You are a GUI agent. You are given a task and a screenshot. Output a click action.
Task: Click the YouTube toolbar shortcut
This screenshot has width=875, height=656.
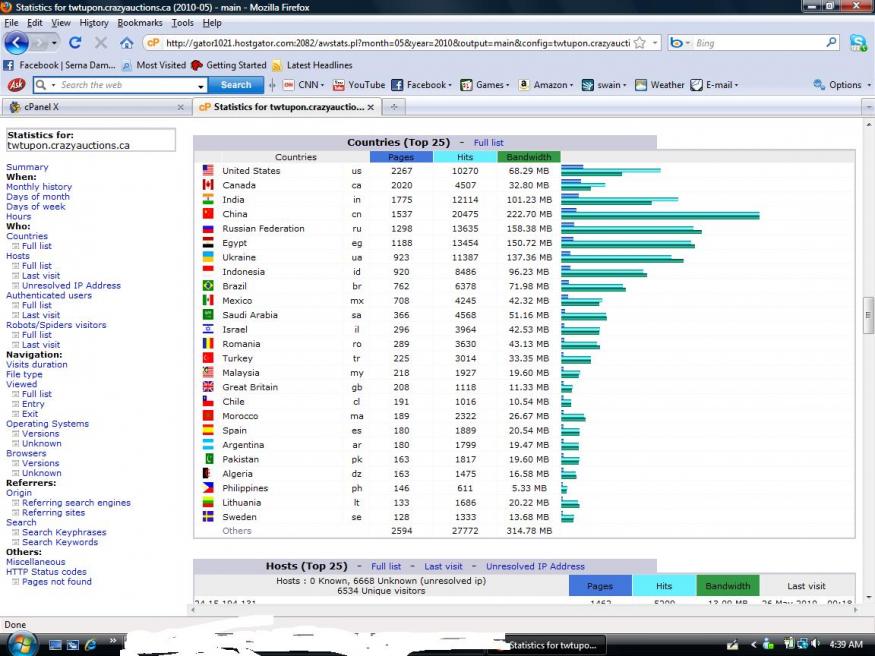(x=359, y=85)
